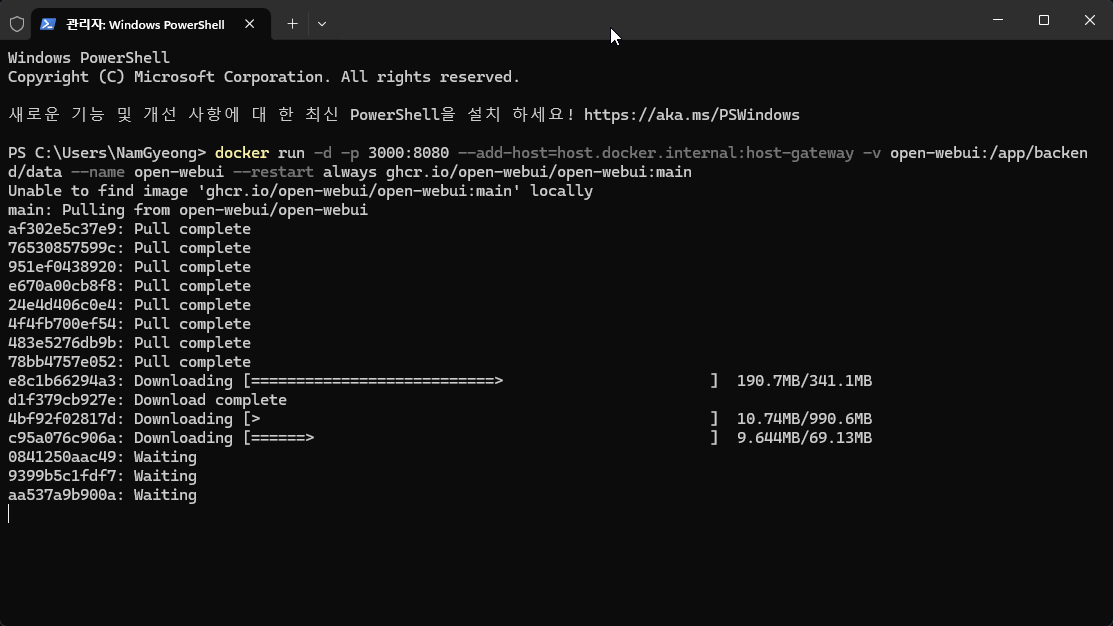Image resolution: width=1113 pixels, height=626 pixels.
Task: Minimize the terminal window
Action: (996, 20)
